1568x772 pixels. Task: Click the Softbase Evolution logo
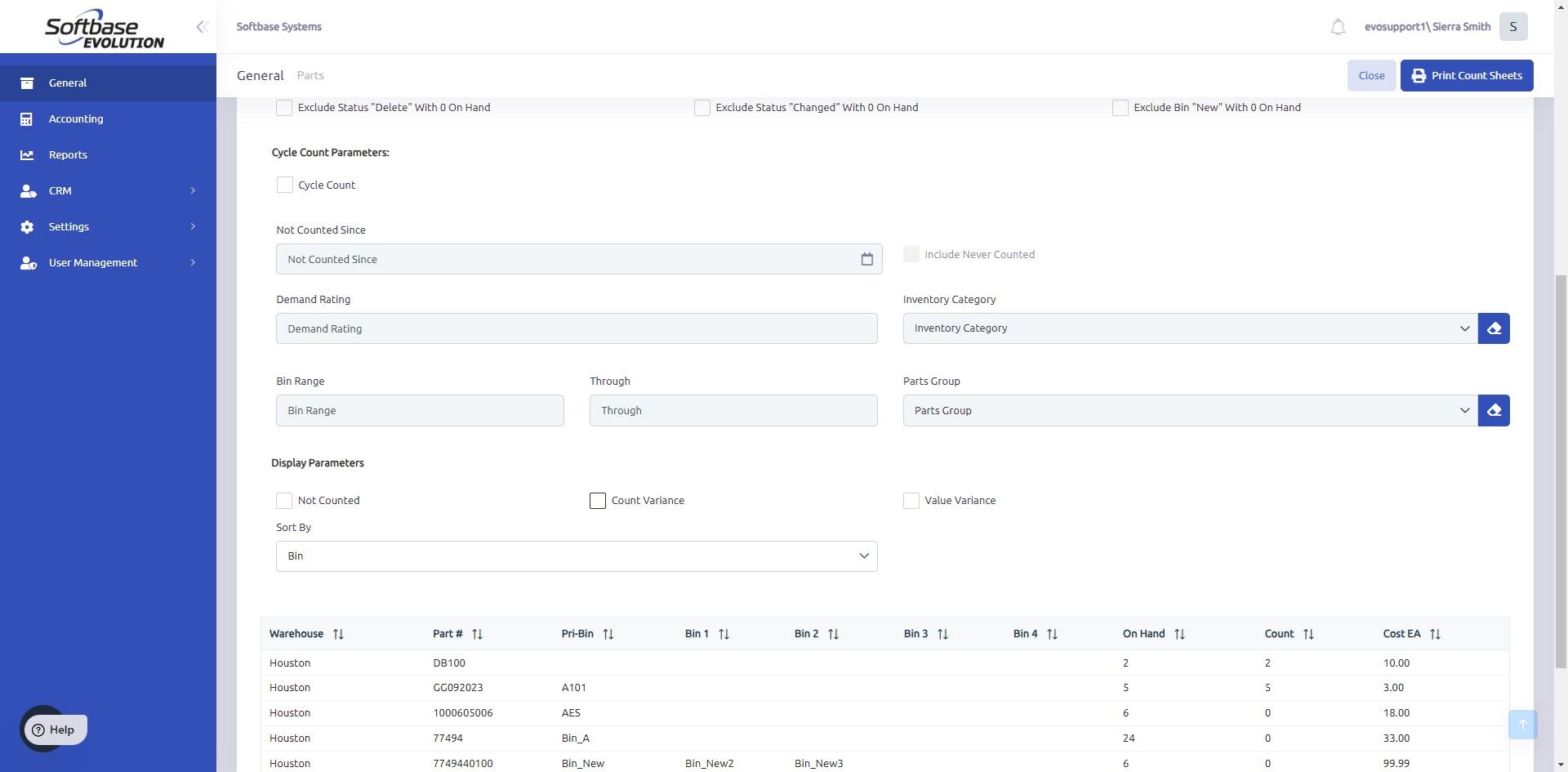point(105,29)
